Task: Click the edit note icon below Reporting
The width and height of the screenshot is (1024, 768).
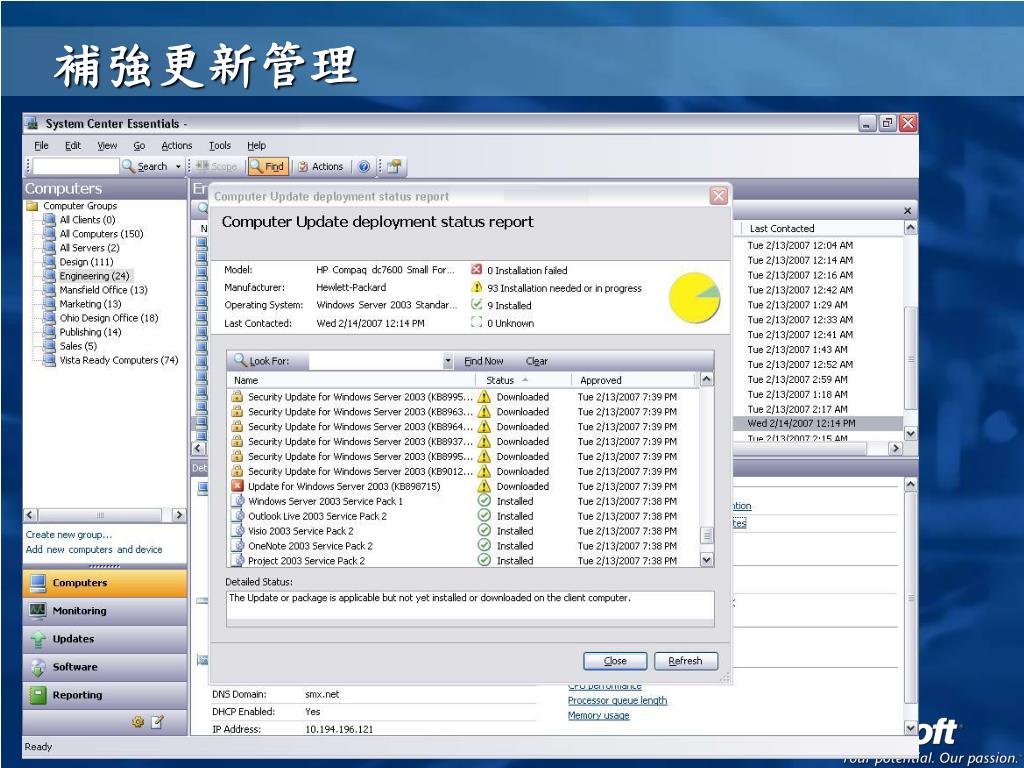Action: click(157, 722)
